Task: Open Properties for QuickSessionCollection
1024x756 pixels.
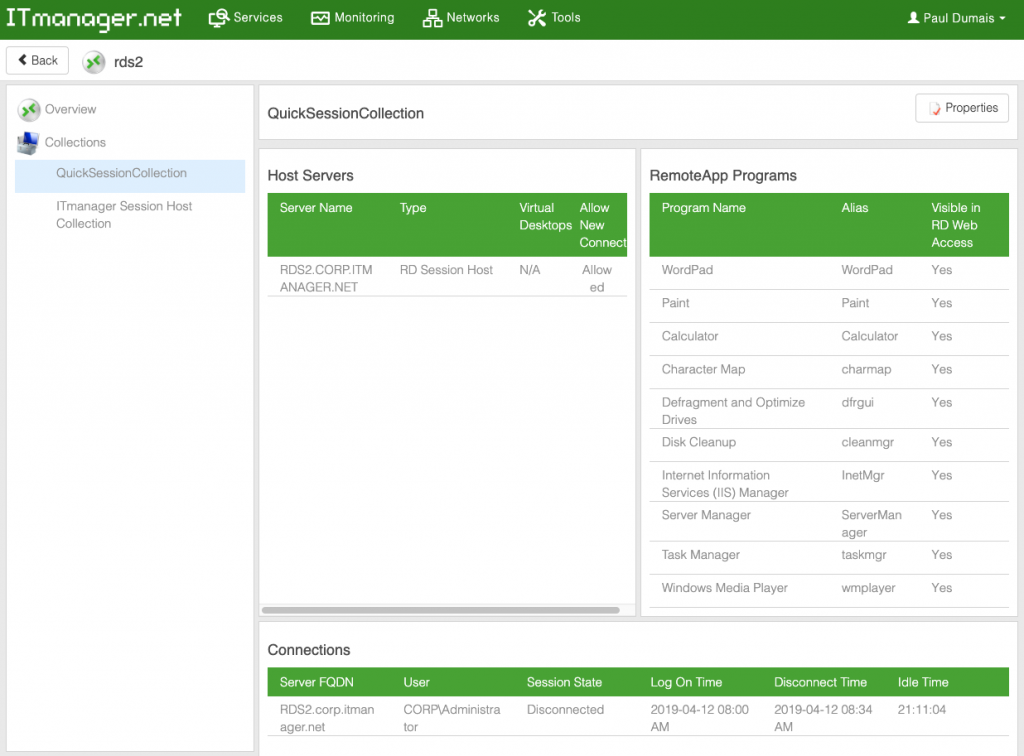Action: (x=961, y=108)
